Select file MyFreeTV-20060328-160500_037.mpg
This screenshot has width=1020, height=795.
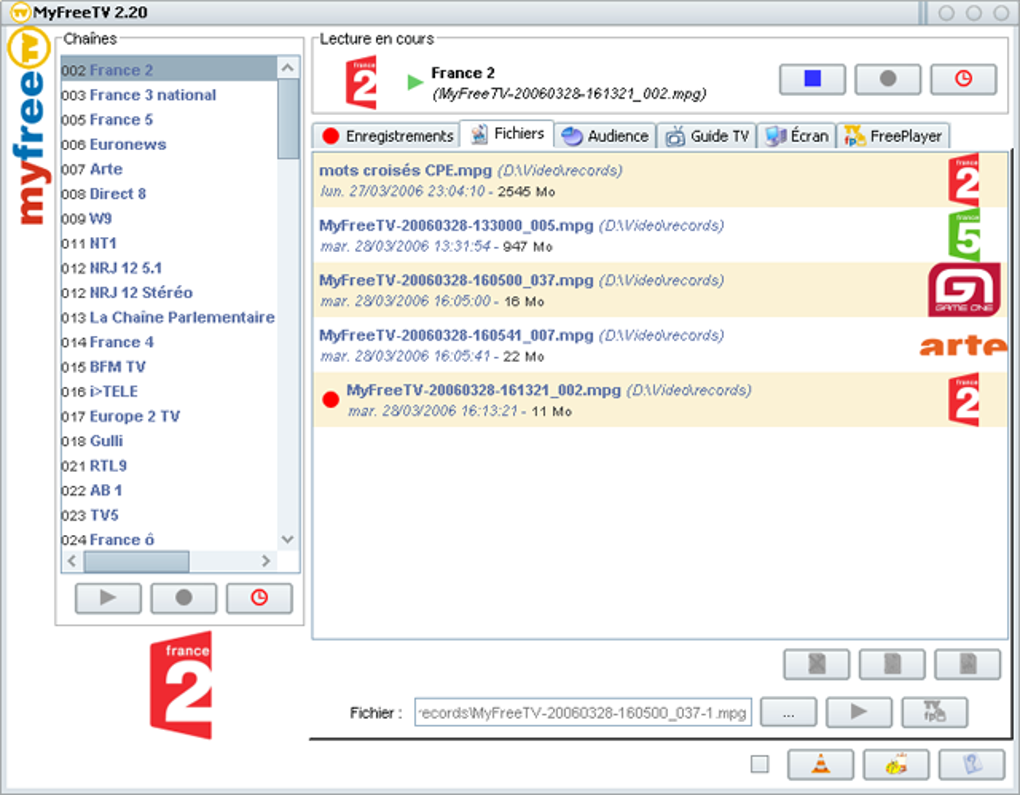tap(660, 290)
